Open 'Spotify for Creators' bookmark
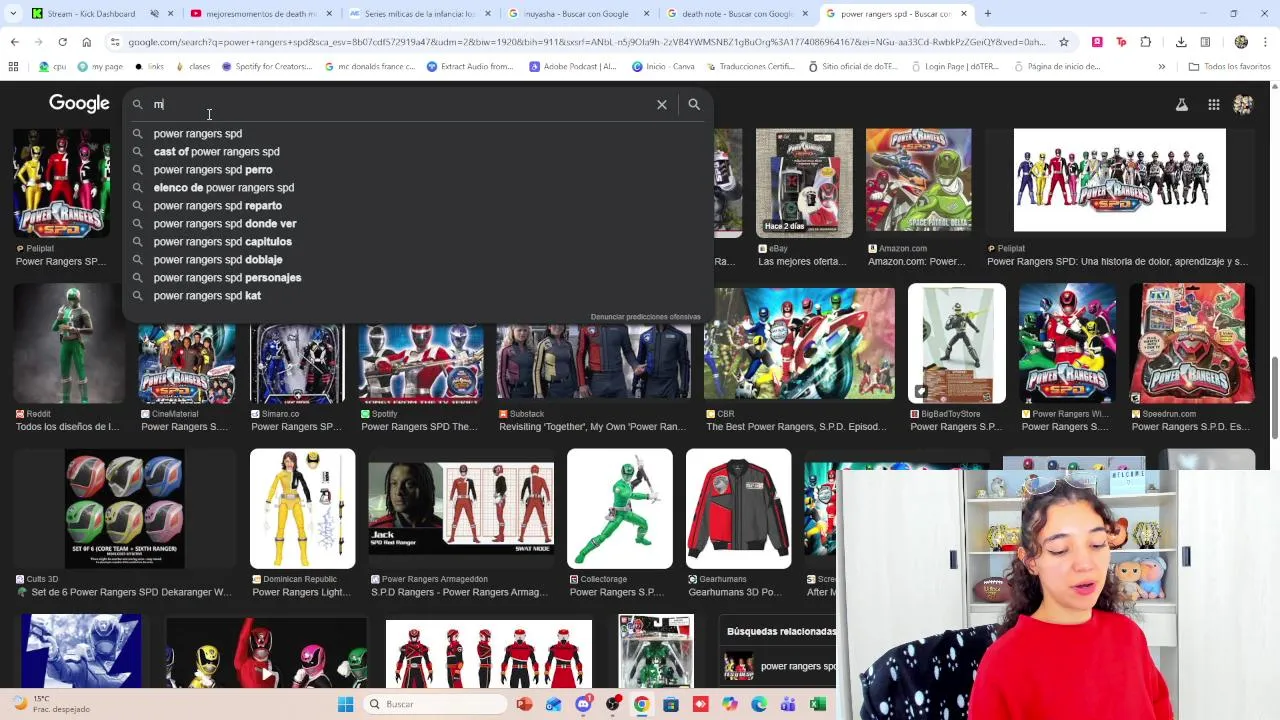The image size is (1280, 720). pyautogui.click(x=266, y=67)
